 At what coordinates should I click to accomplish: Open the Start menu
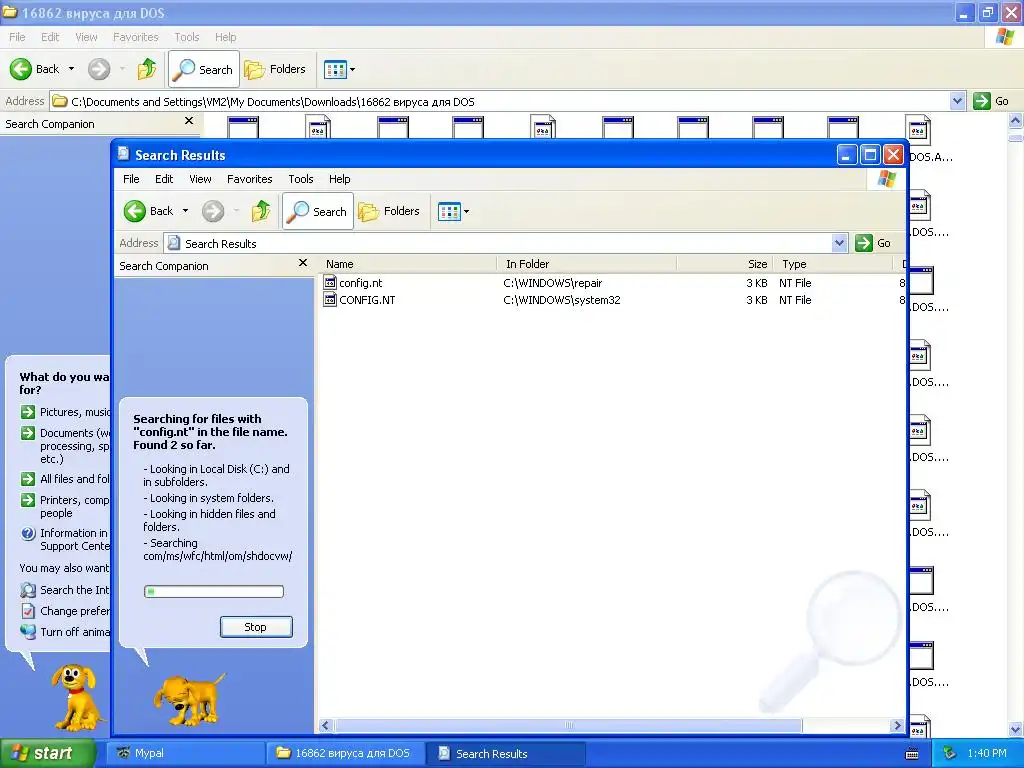tap(48, 753)
